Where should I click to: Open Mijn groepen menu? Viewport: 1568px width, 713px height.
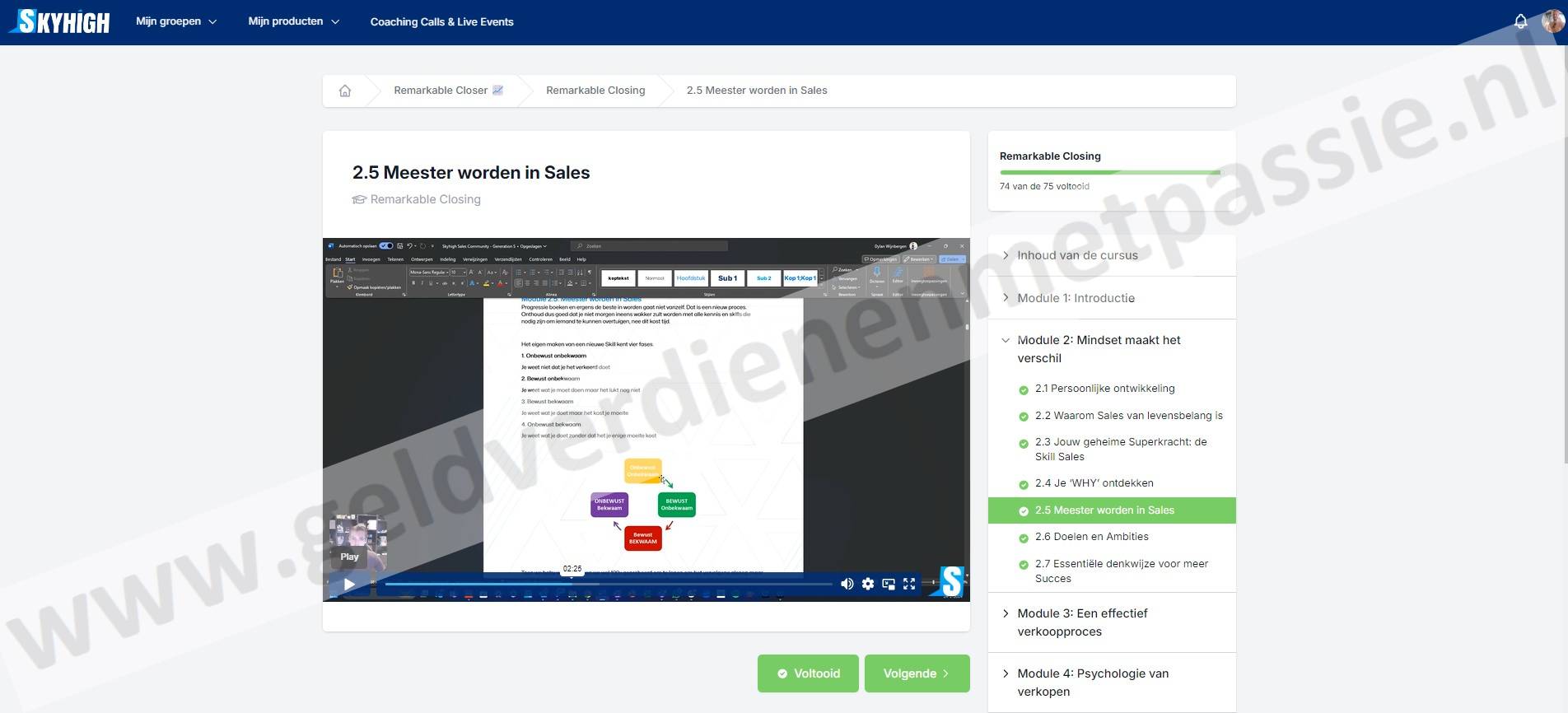[175, 21]
